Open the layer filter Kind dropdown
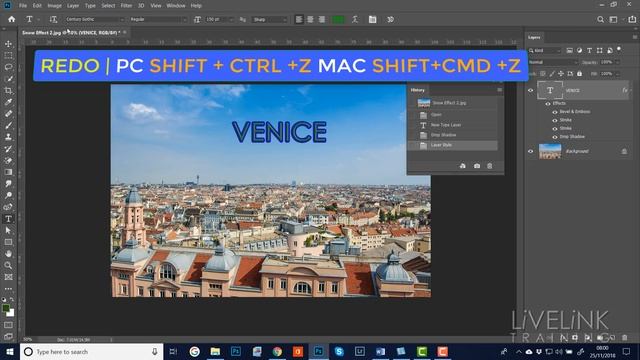The image size is (640, 360). click(545, 50)
